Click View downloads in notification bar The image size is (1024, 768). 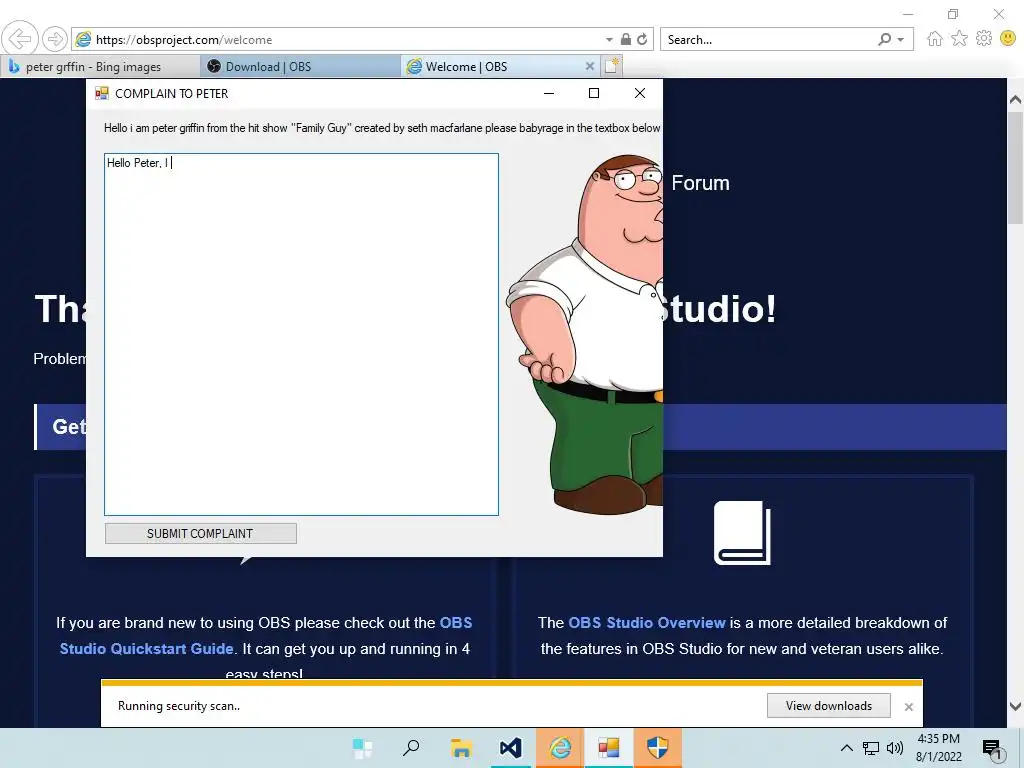pyautogui.click(x=829, y=706)
